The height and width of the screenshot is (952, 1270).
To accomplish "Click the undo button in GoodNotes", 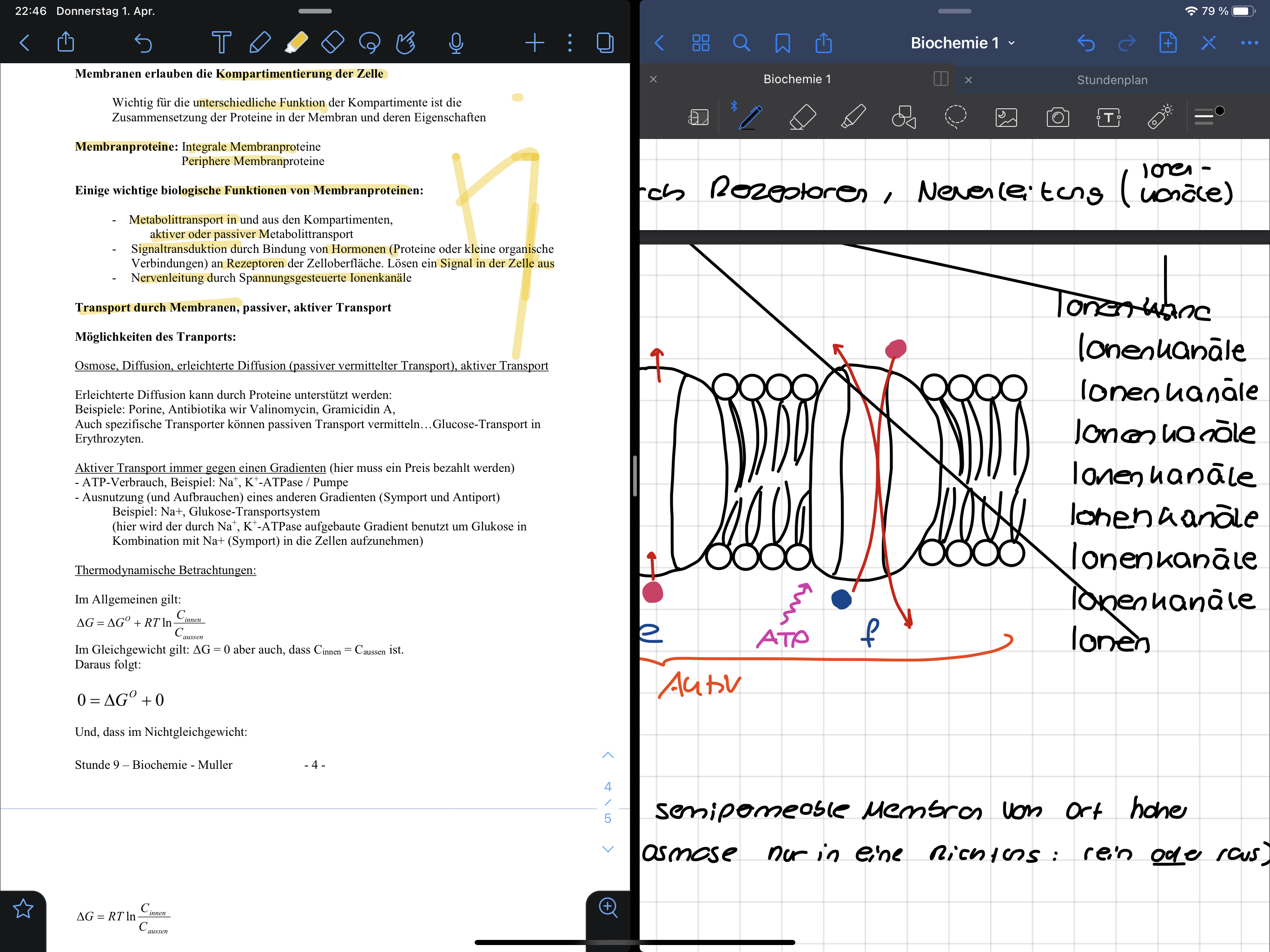I will [x=1086, y=42].
